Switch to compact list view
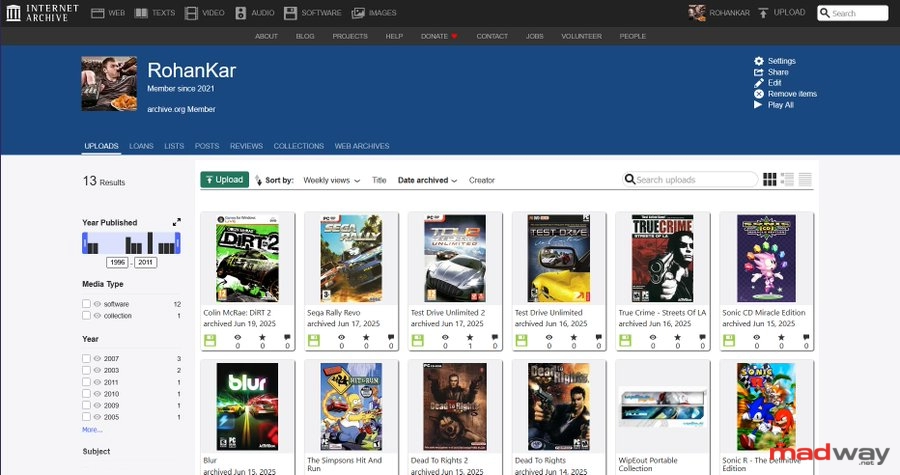 805,180
